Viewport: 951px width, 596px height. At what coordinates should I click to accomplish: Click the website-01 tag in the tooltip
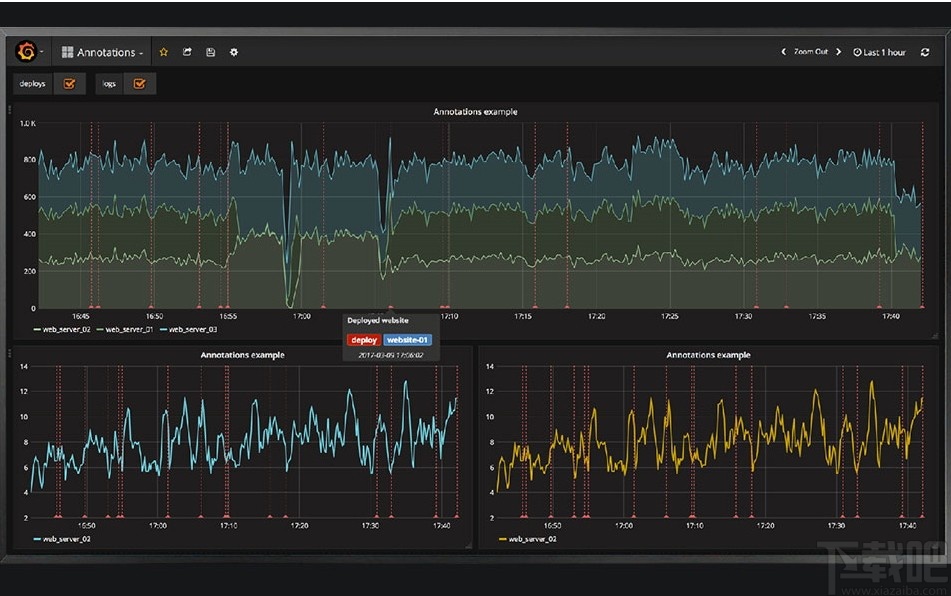[x=408, y=340]
